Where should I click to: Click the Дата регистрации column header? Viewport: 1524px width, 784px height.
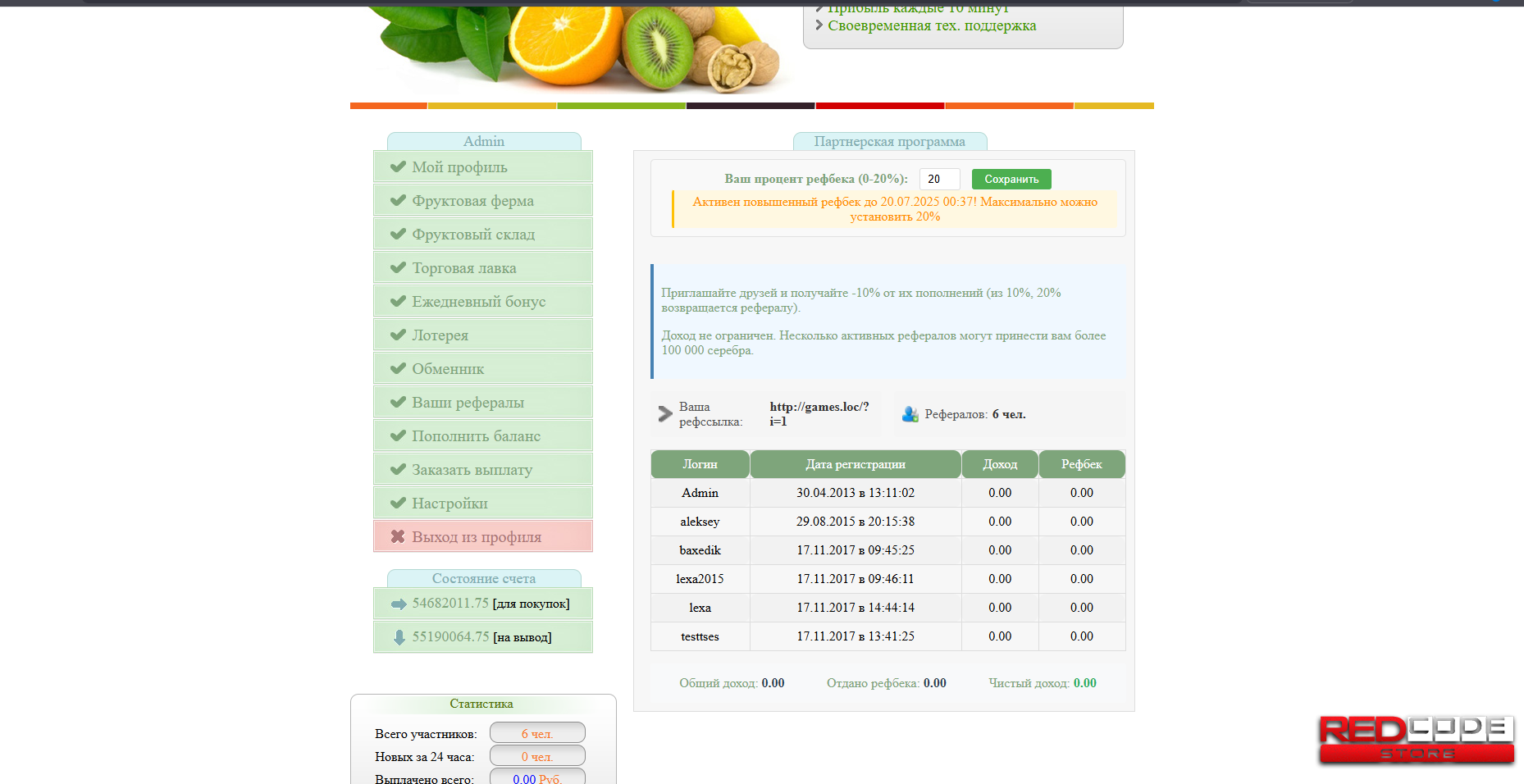[856, 464]
